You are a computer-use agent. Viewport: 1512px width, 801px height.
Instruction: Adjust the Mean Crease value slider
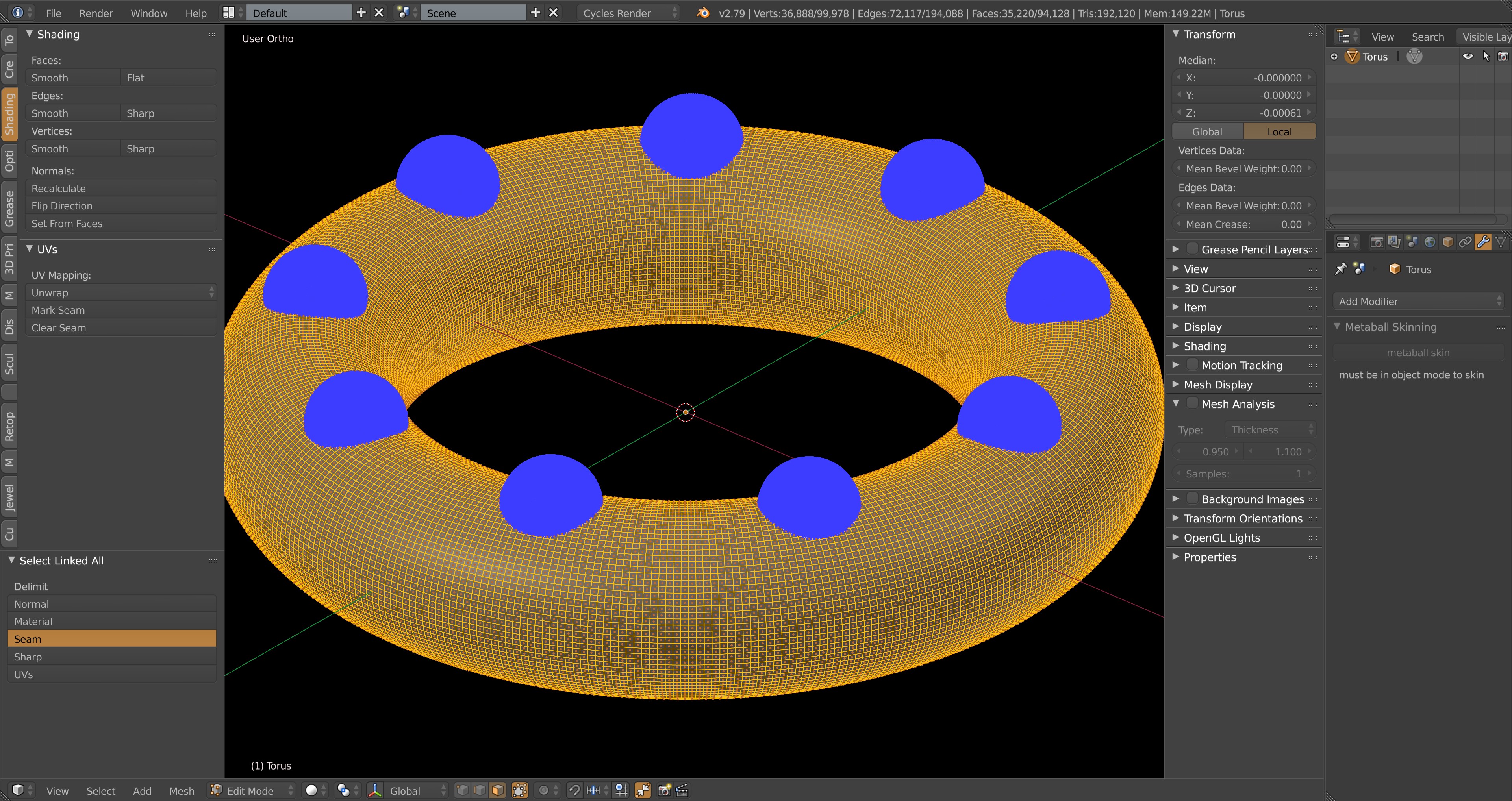1243,224
